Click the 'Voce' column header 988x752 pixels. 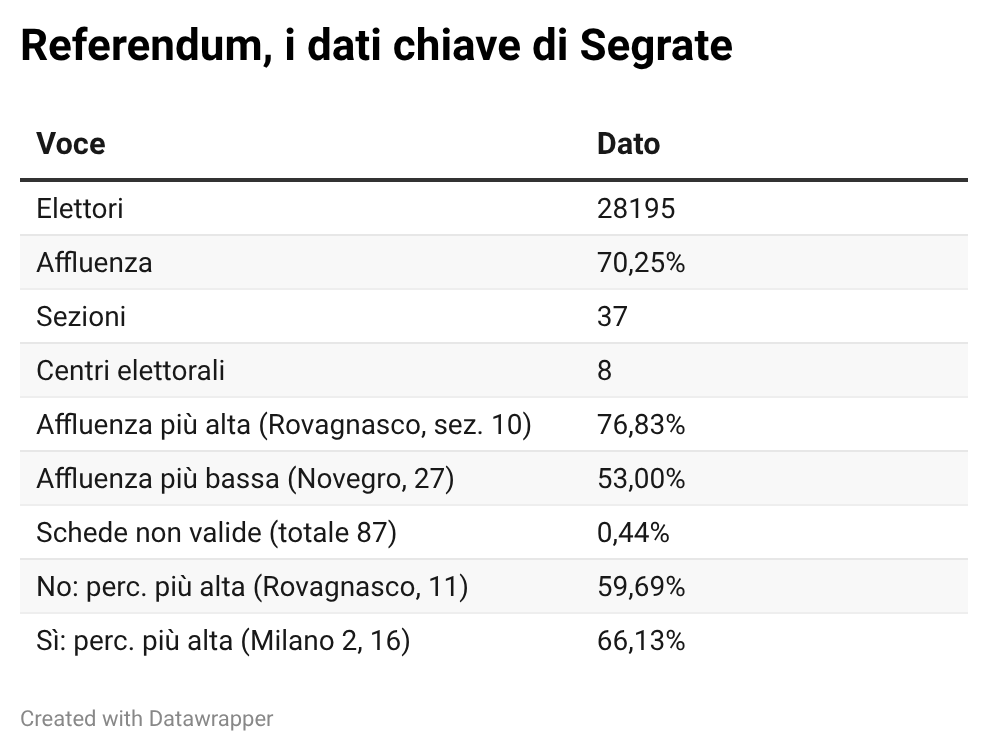pos(71,144)
